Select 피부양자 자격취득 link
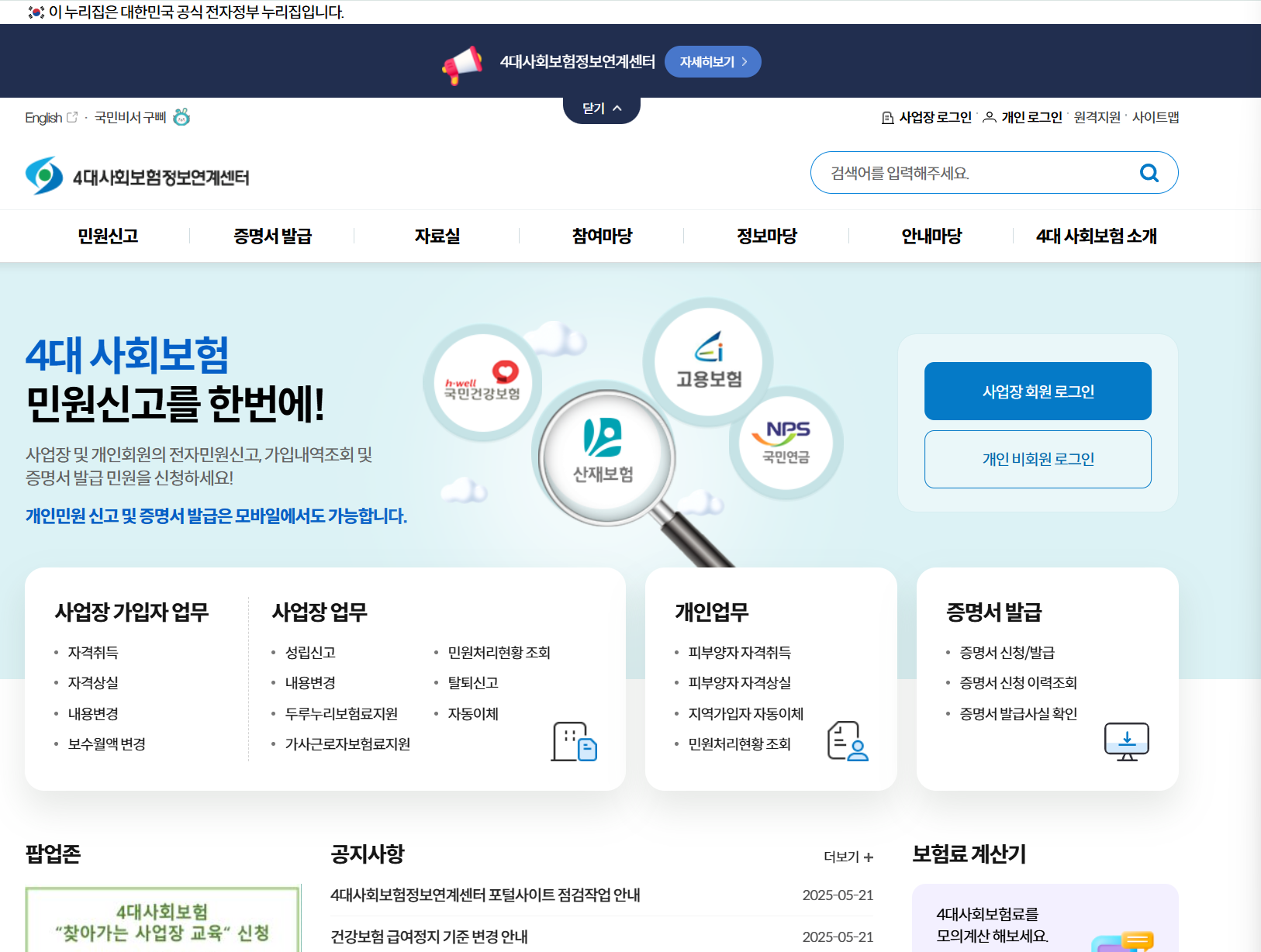Screen dimensions: 1261x952 [740, 653]
